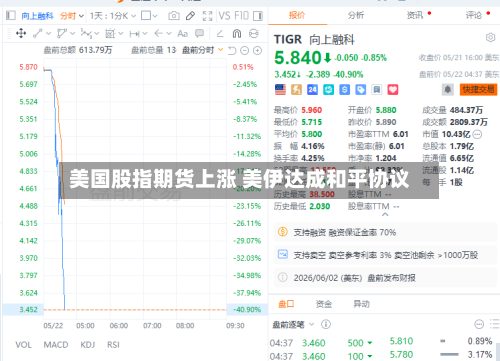
Task: Open the F10 company info
Action: point(241,16)
